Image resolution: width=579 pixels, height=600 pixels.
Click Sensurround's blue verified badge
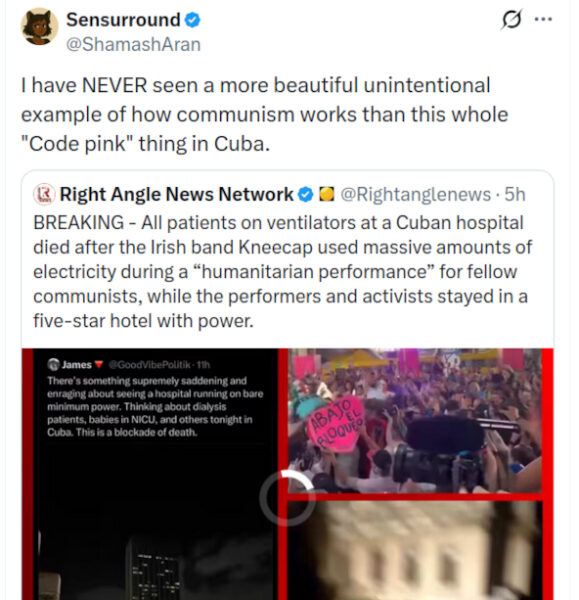coord(192,20)
